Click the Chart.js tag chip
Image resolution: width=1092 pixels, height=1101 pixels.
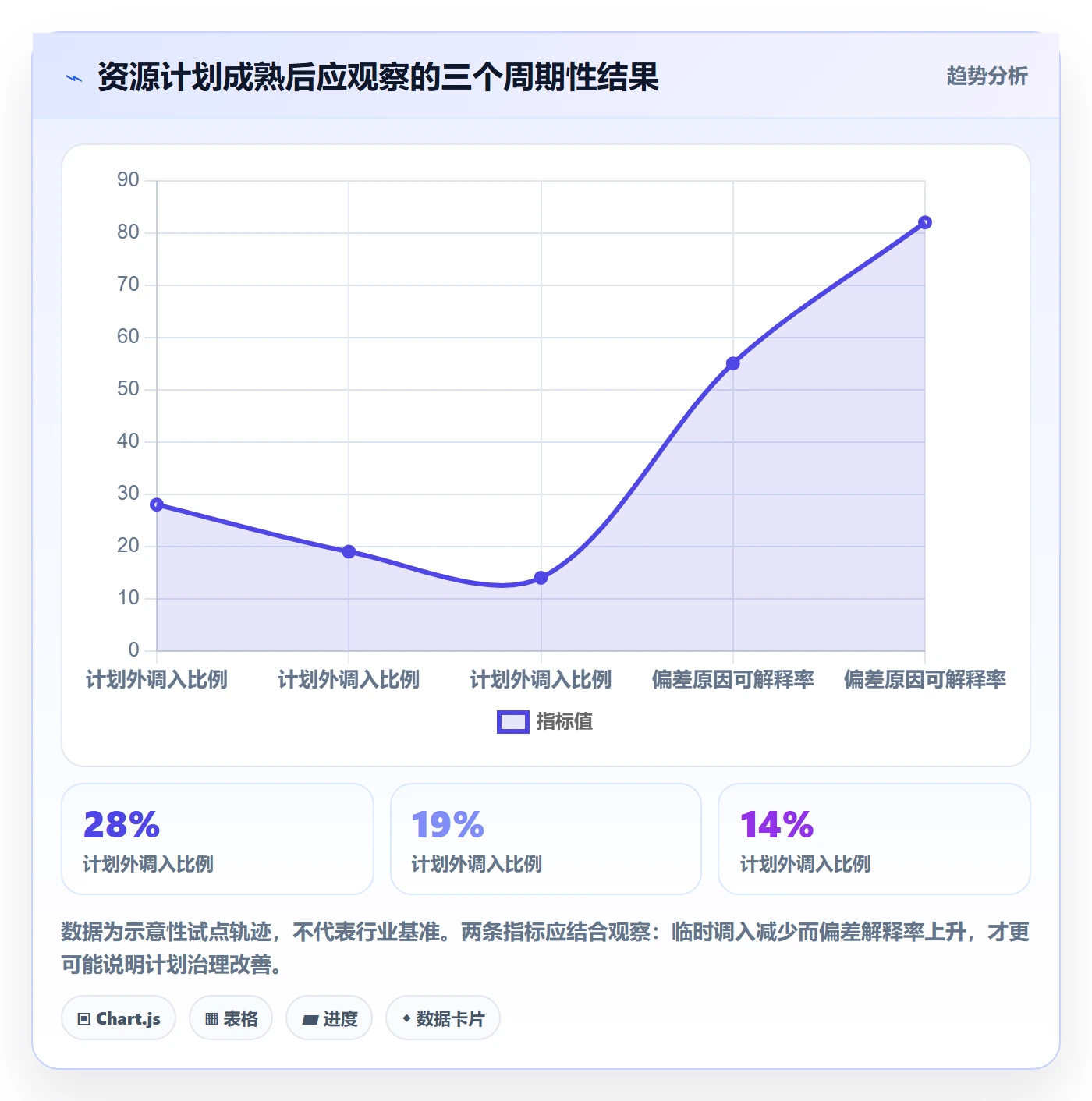click(119, 1018)
